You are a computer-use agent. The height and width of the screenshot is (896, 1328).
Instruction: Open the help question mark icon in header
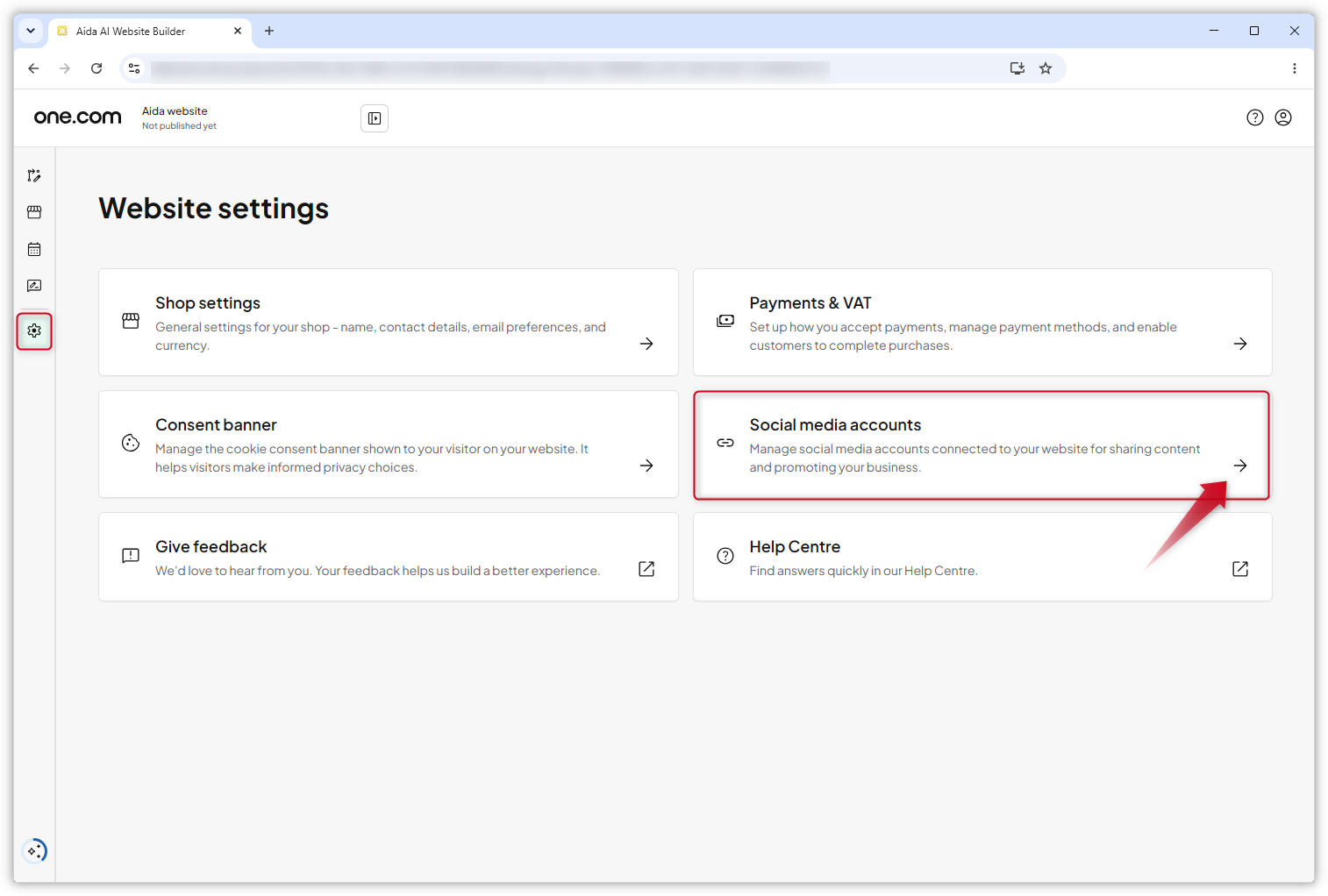pos(1255,117)
